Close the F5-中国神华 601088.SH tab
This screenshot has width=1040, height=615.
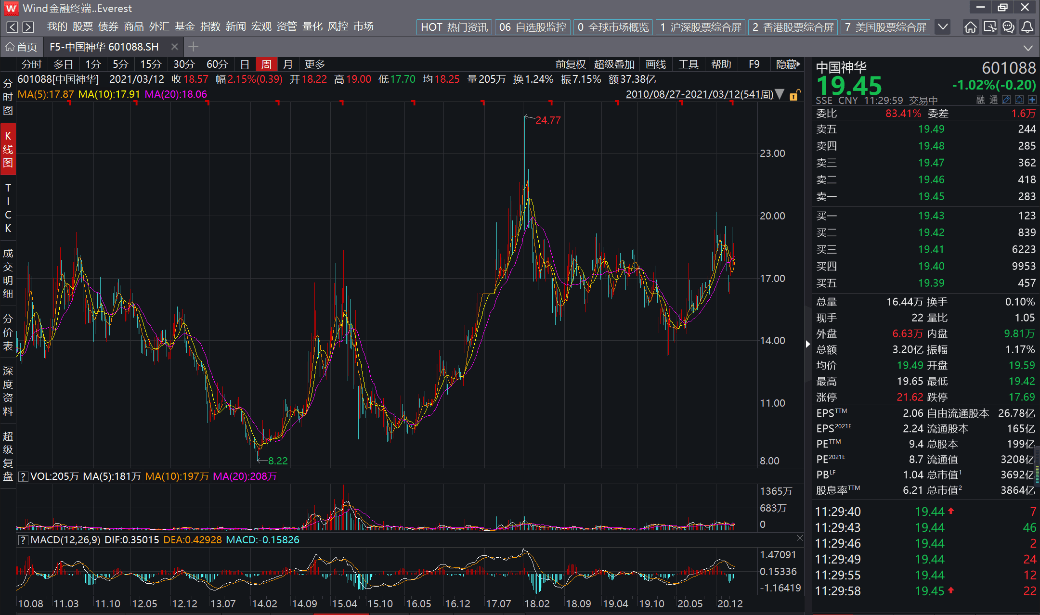174,46
